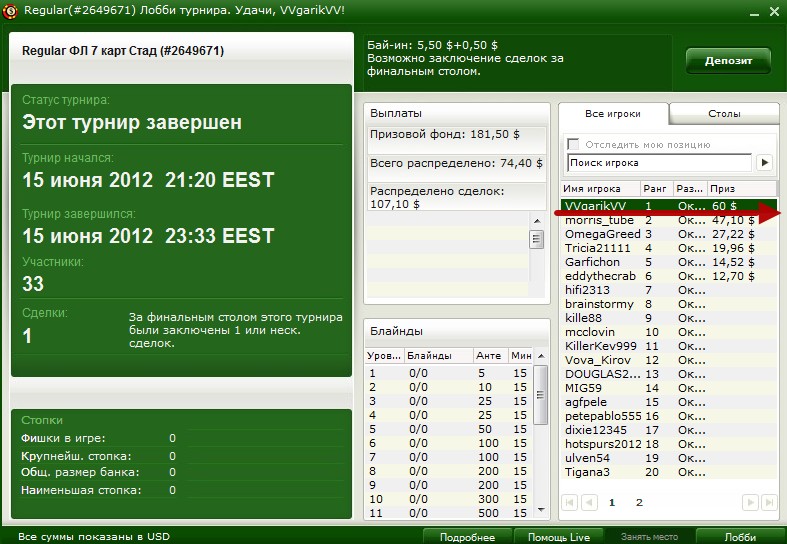787x544 pixels.
Task: Click the search player arrow button
Action: click(764, 163)
